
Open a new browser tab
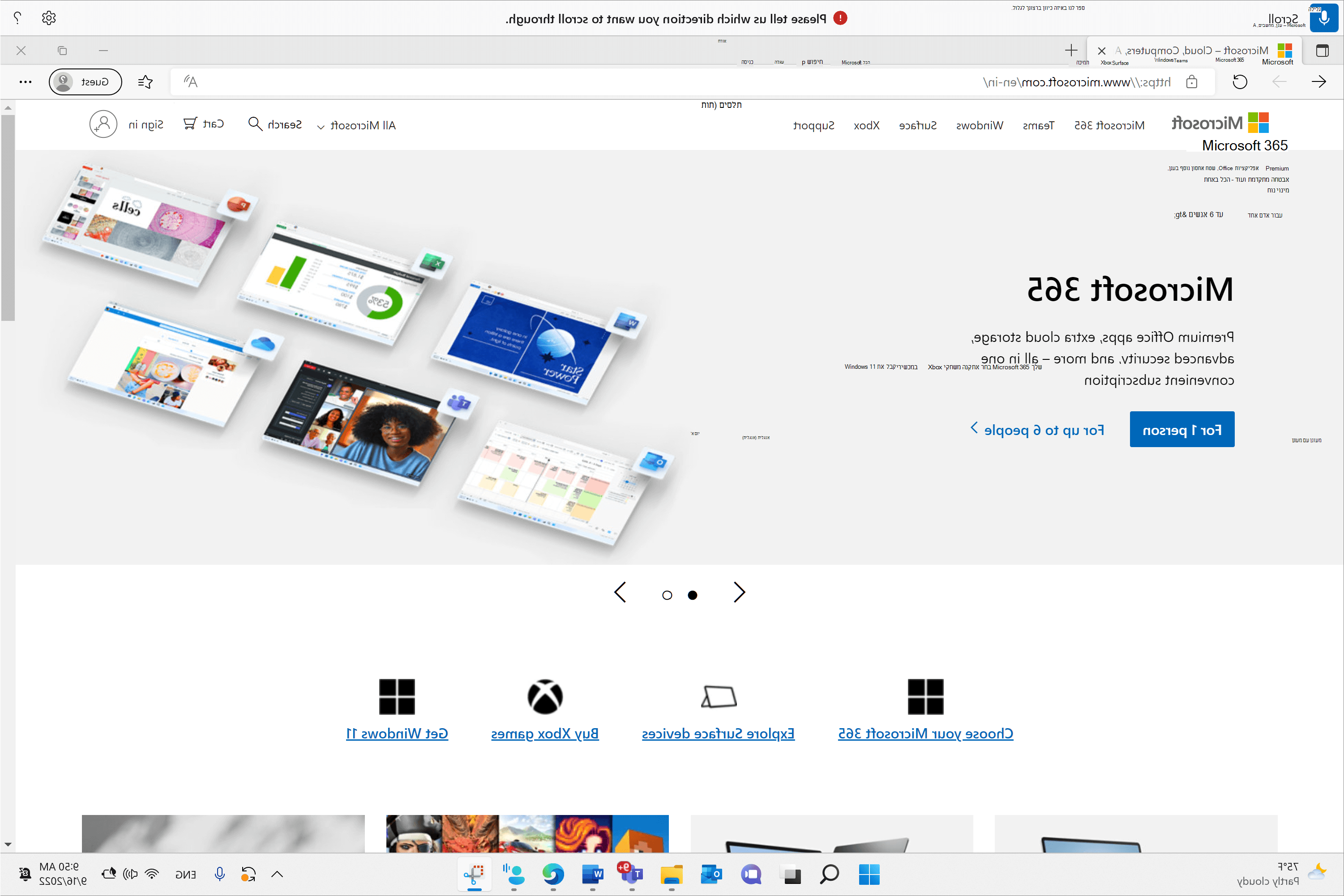click(x=1071, y=50)
